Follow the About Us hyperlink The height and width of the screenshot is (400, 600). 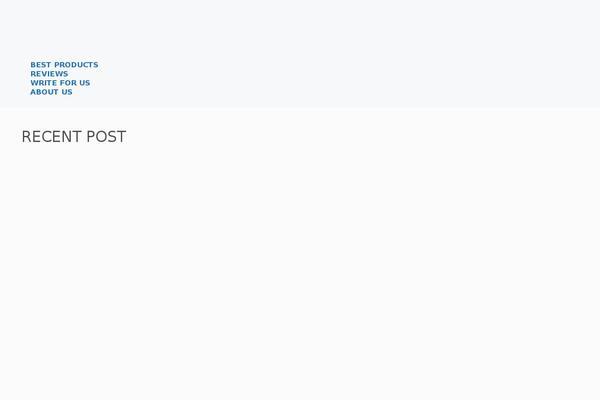(x=51, y=92)
